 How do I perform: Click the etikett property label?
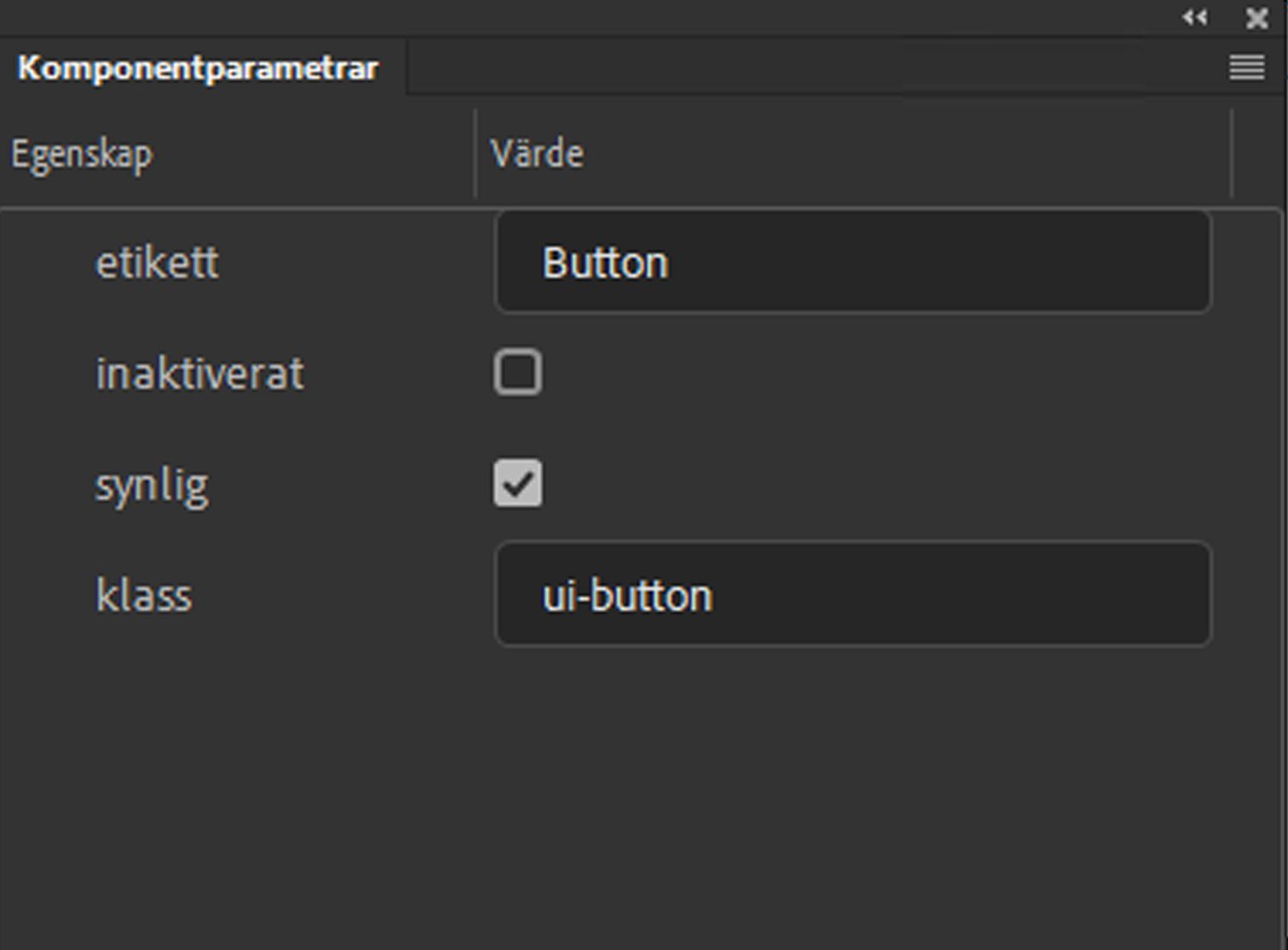pyautogui.click(x=159, y=261)
